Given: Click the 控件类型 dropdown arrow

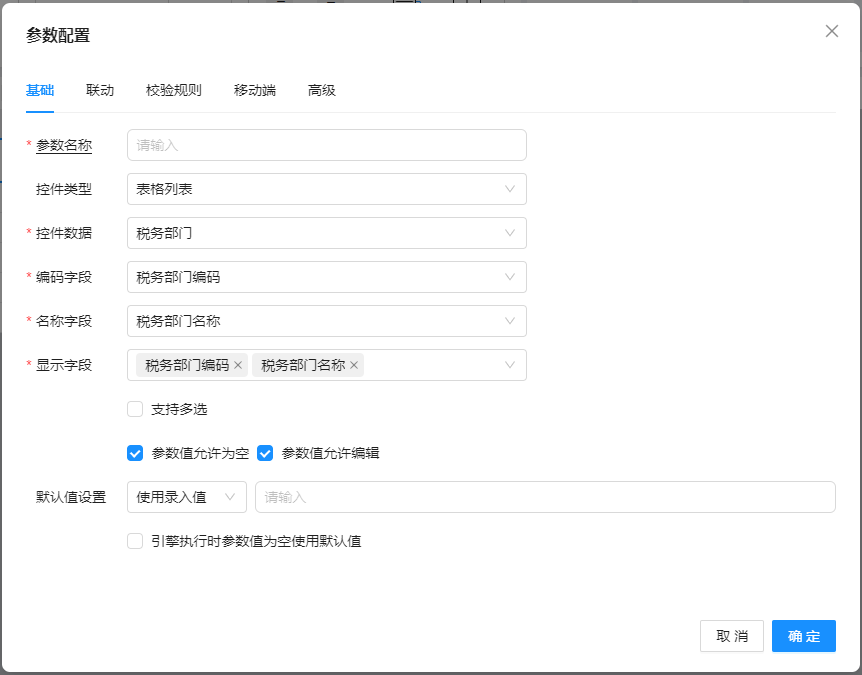Looking at the screenshot, I should pos(510,189).
